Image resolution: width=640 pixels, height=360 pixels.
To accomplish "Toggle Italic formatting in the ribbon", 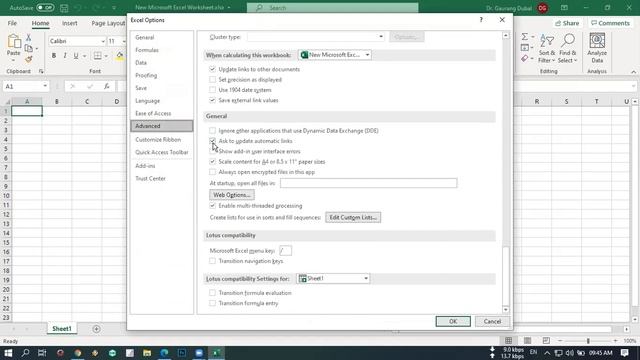I will point(65,56).
